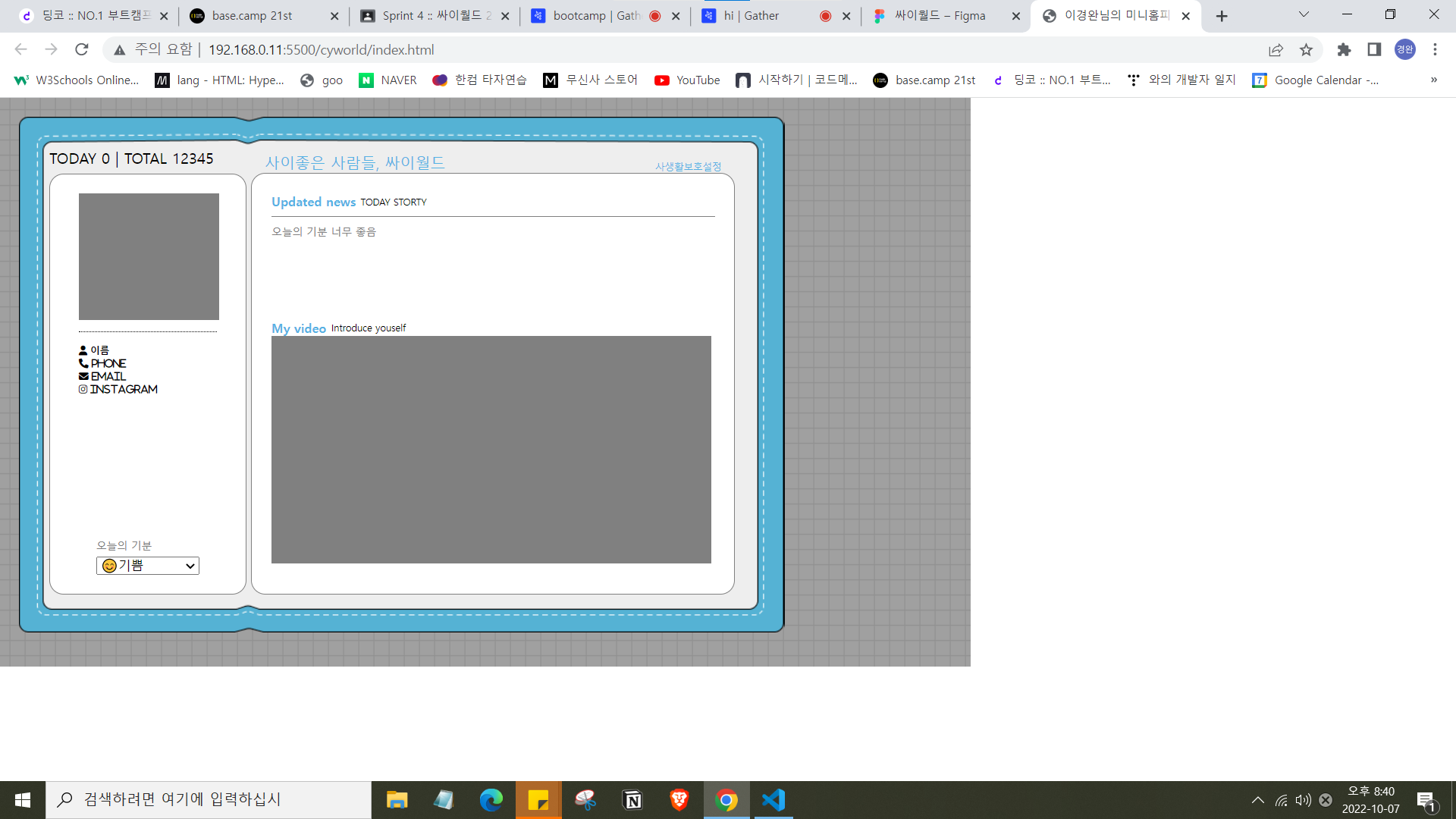Image resolution: width=1456 pixels, height=819 pixels.
Task: Open tab search dropdown arrow
Action: 1304,14
